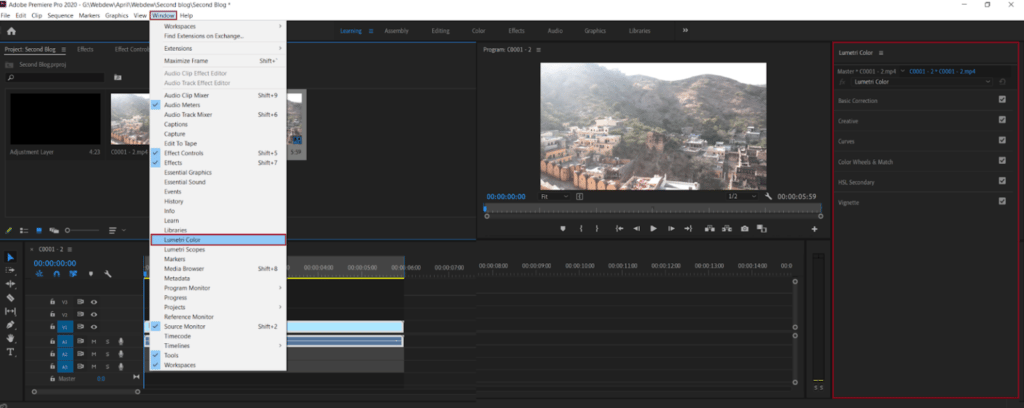Click Export Frame camera icon
This screenshot has width=1024, height=408.
(x=744, y=229)
